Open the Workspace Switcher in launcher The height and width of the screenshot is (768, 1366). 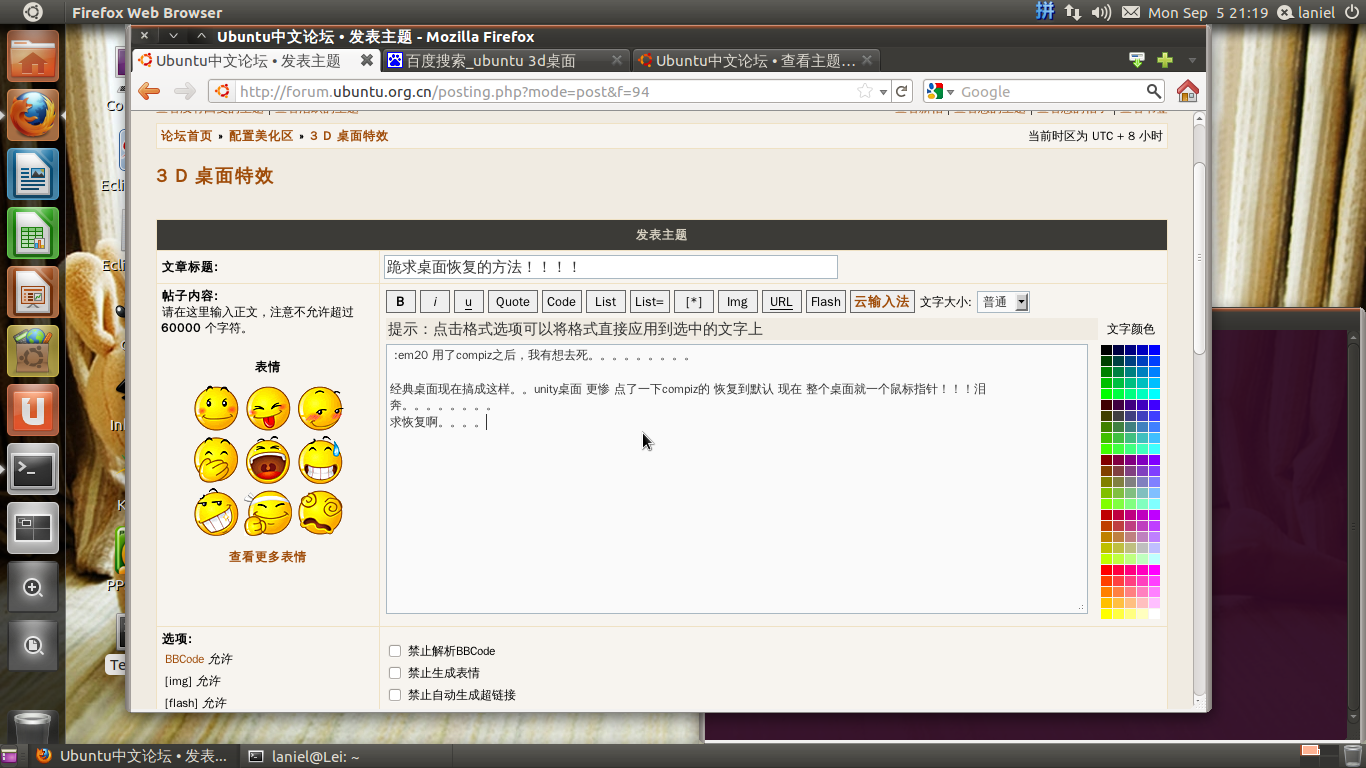(33, 528)
